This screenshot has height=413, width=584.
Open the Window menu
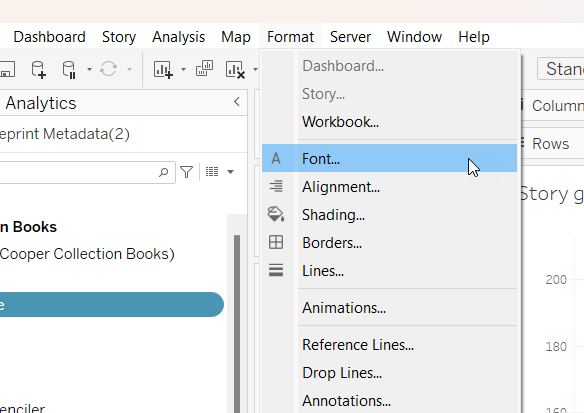coord(414,37)
